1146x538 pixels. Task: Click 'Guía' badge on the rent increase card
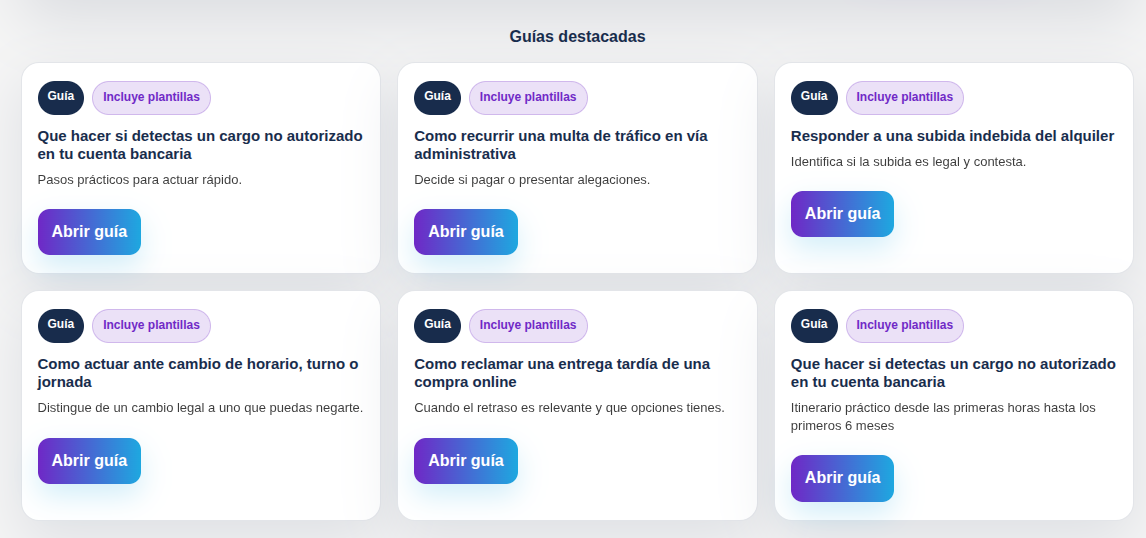(x=814, y=97)
